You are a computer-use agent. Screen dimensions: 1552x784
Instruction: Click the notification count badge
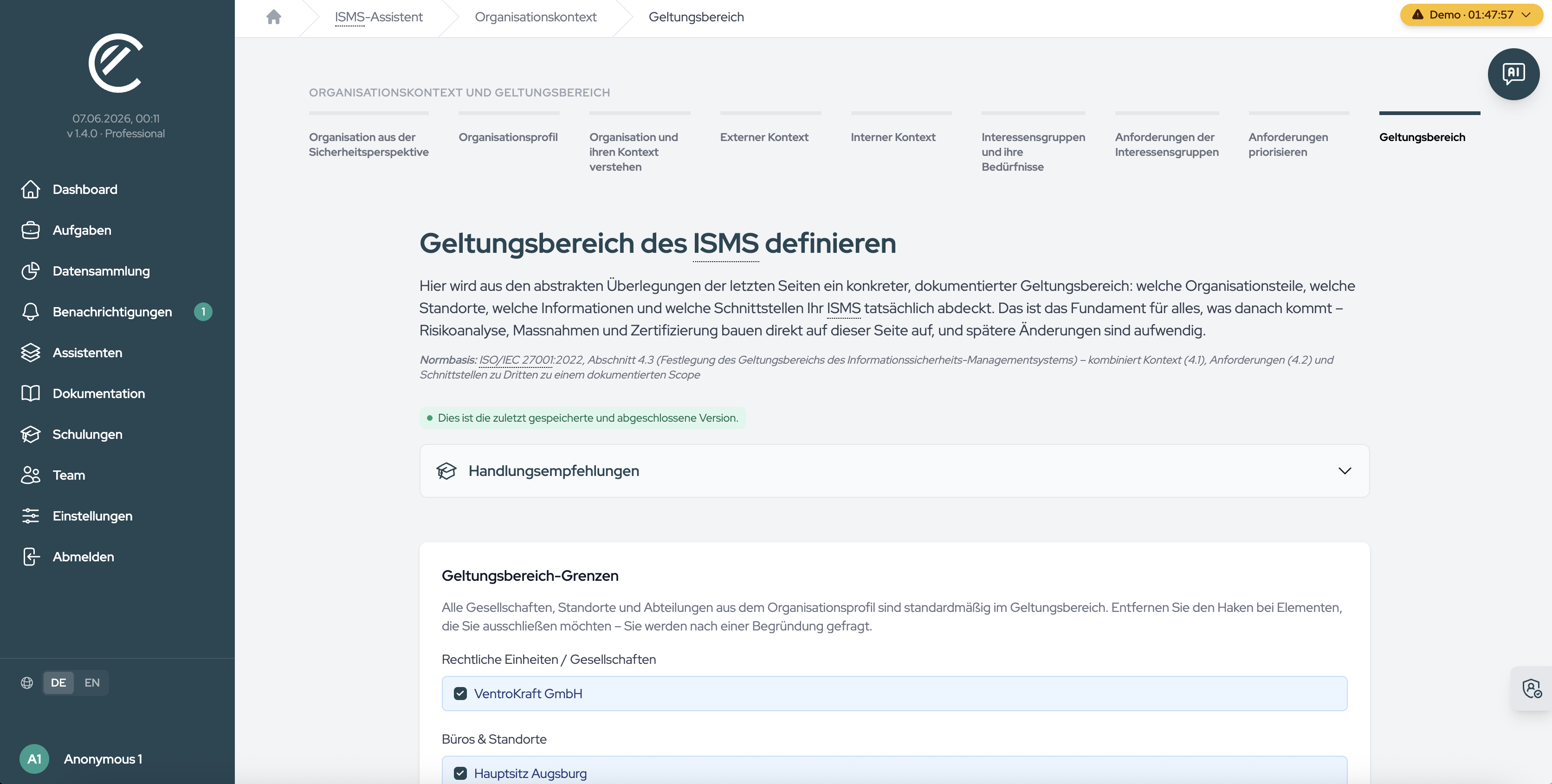pos(203,312)
